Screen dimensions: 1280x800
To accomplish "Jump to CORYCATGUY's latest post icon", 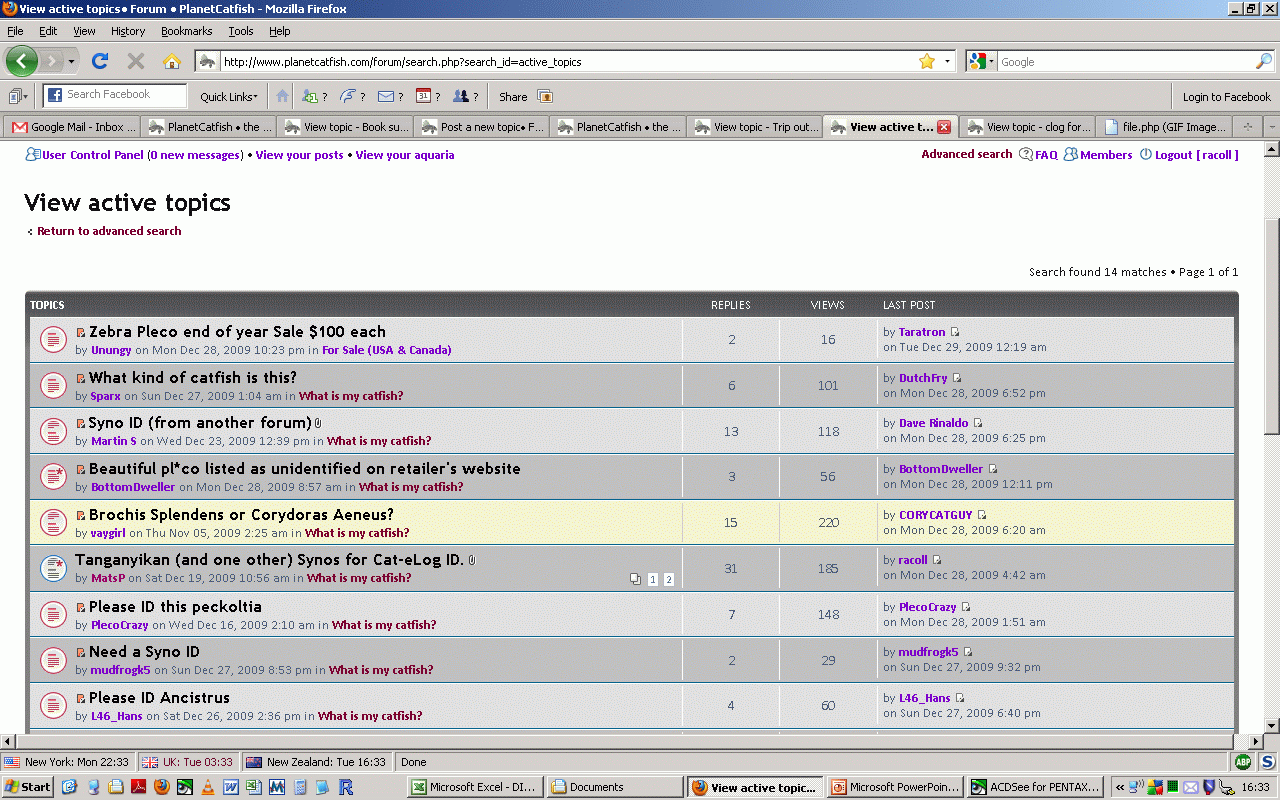I will click(982, 515).
